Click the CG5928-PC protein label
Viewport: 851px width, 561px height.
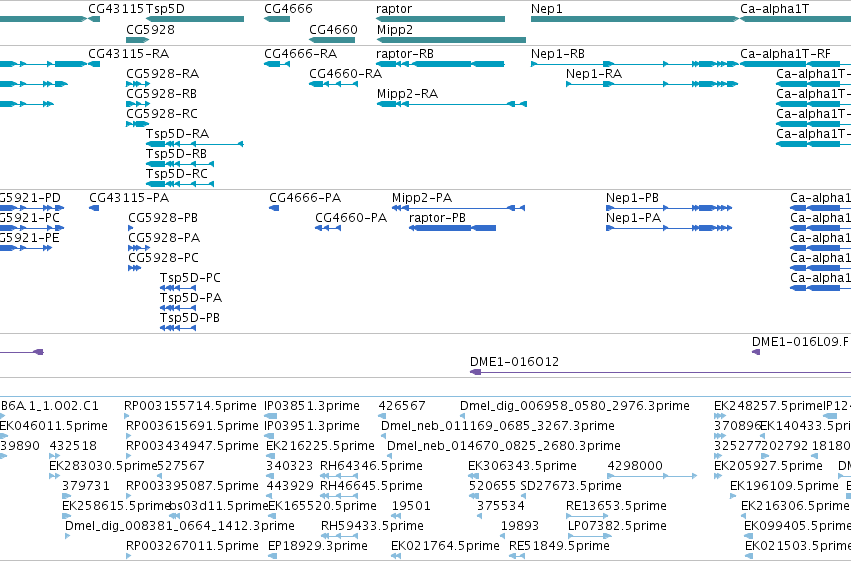pos(163,258)
